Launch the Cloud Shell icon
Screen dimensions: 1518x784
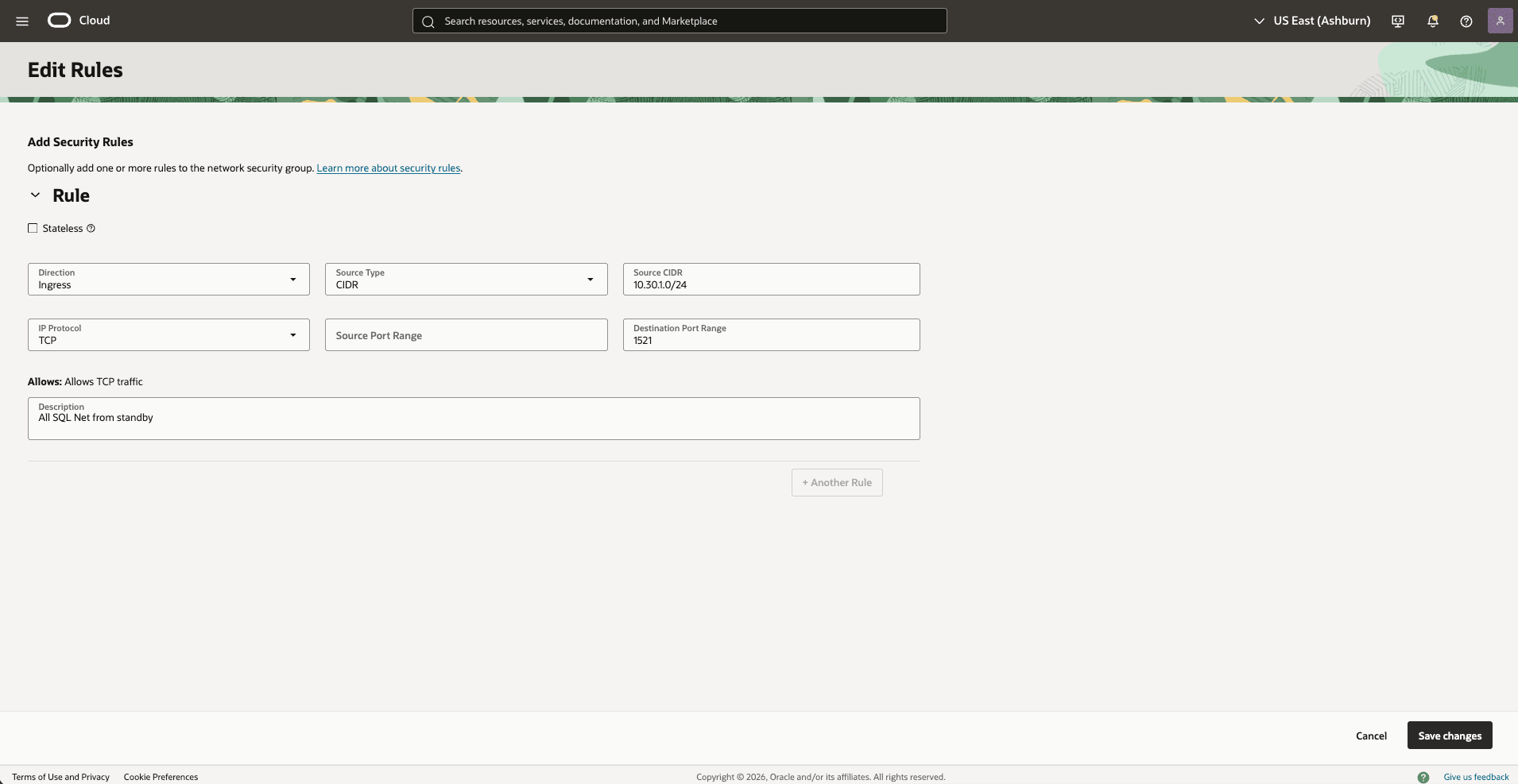point(1397,21)
